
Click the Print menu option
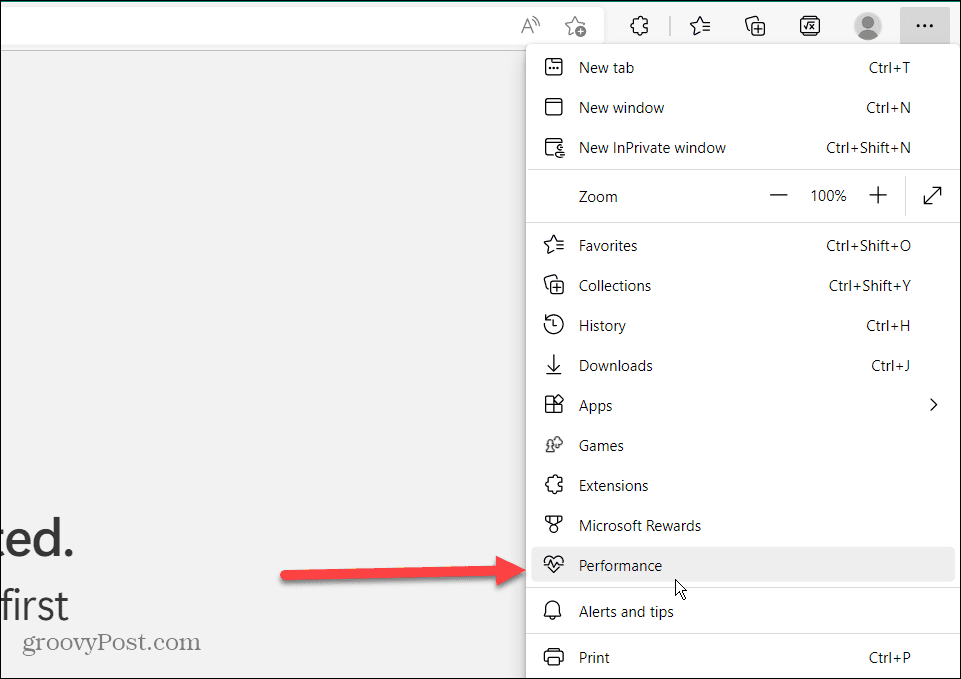[594, 658]
